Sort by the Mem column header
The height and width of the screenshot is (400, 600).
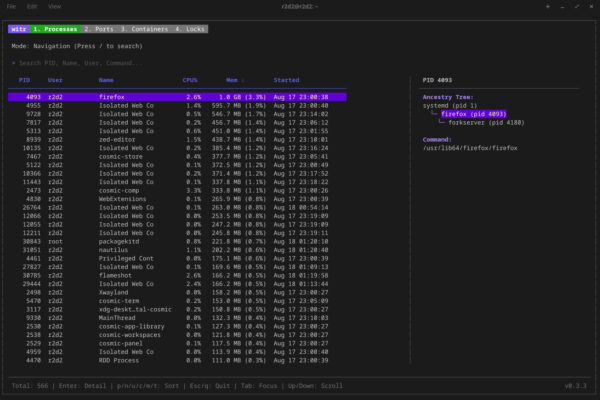[x=235, y=80]
